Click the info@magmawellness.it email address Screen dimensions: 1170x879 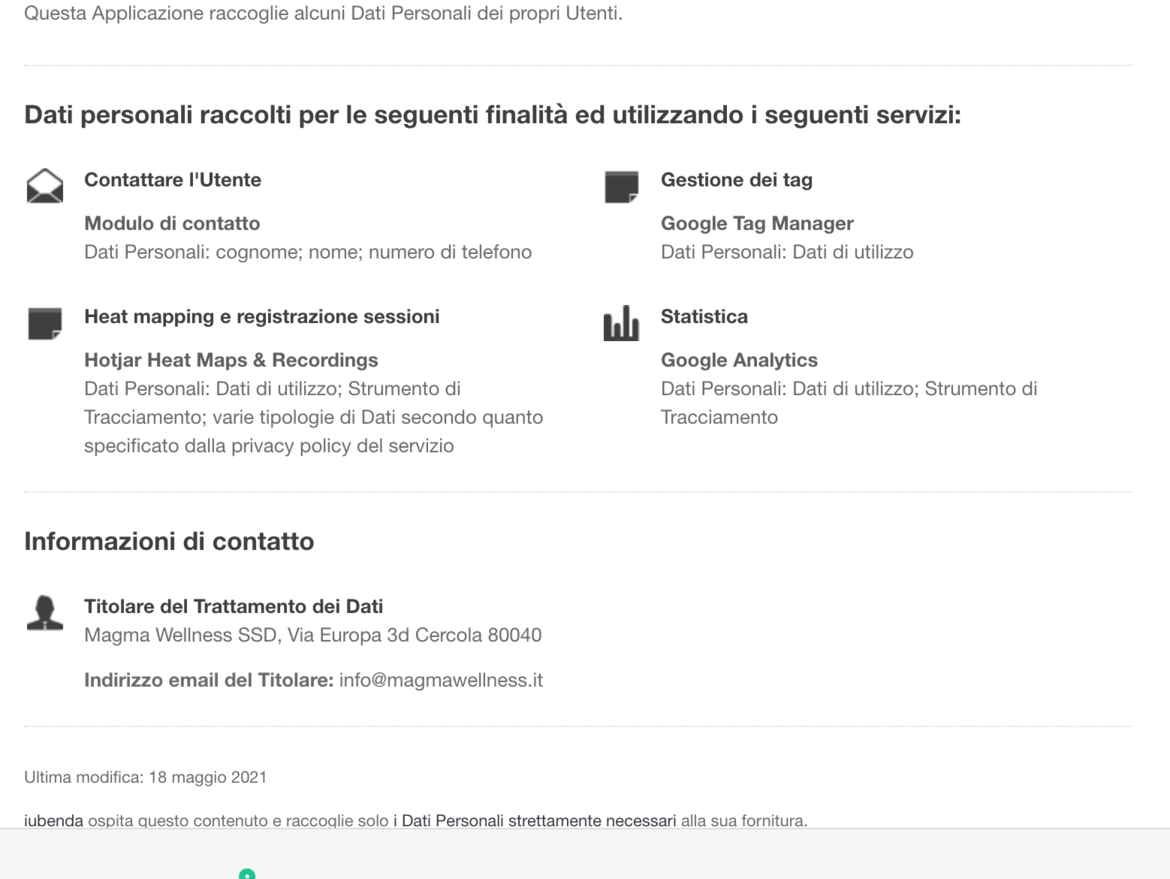pyautogui.click(x=441, y=681)
